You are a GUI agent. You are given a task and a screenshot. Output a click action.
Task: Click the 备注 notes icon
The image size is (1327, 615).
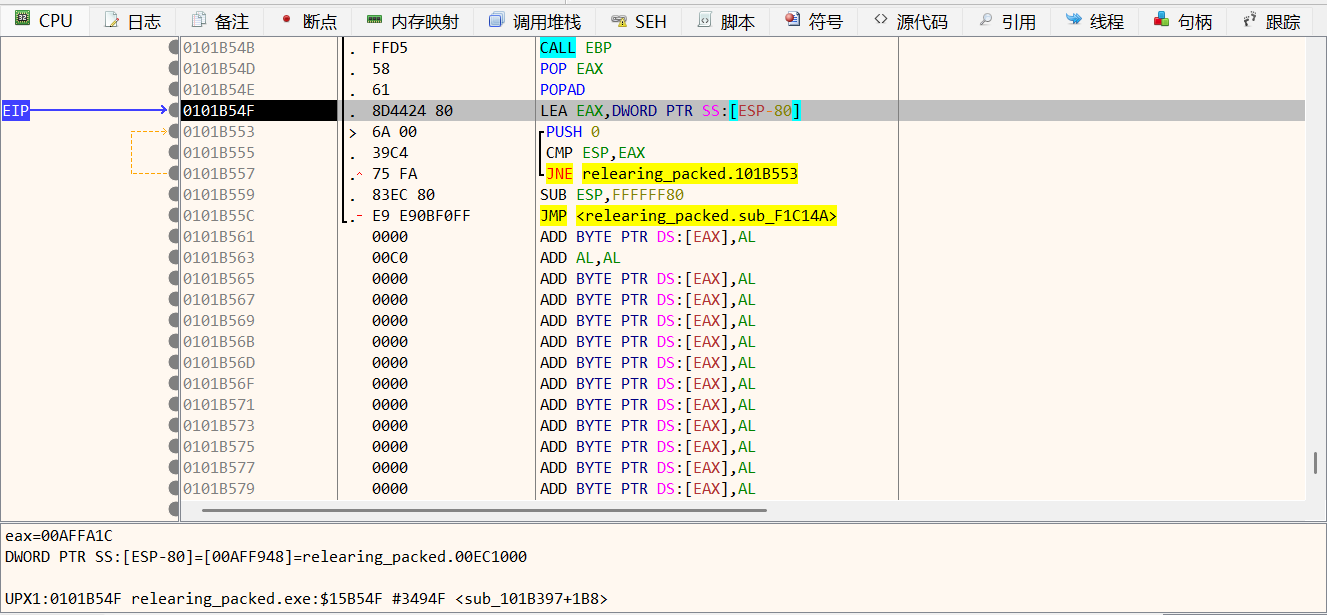coord(199,20)
